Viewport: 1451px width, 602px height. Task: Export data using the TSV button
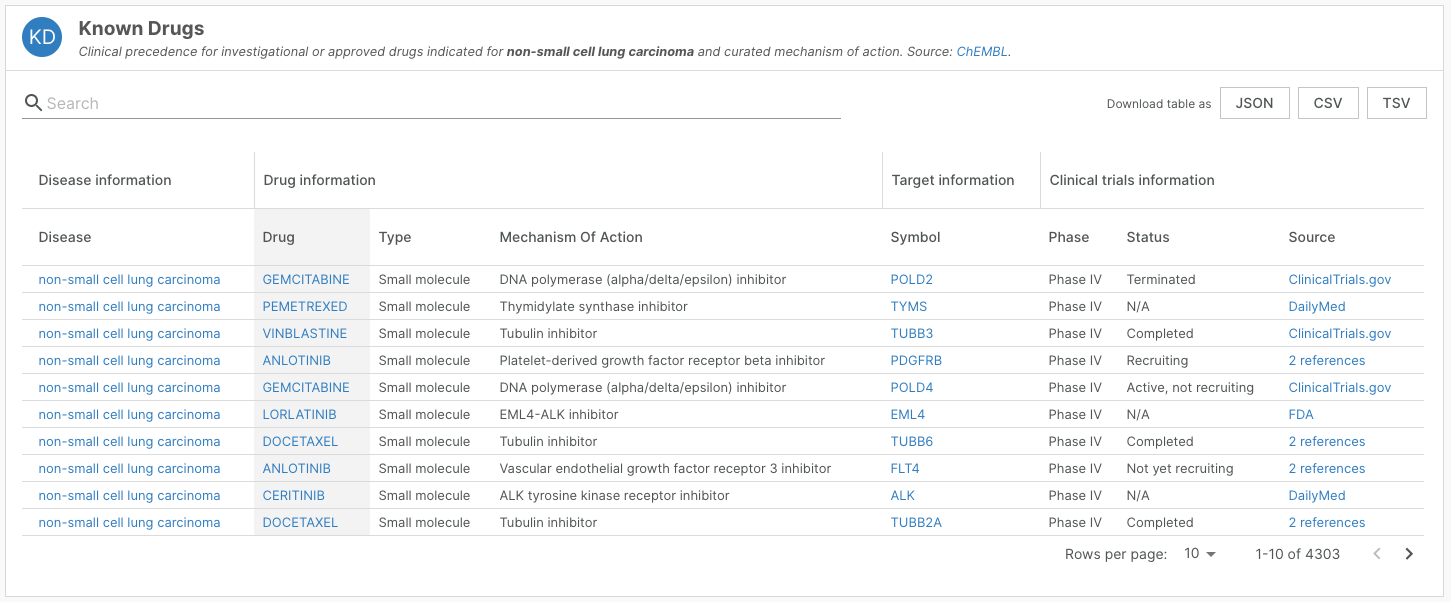coord(1396,102)
